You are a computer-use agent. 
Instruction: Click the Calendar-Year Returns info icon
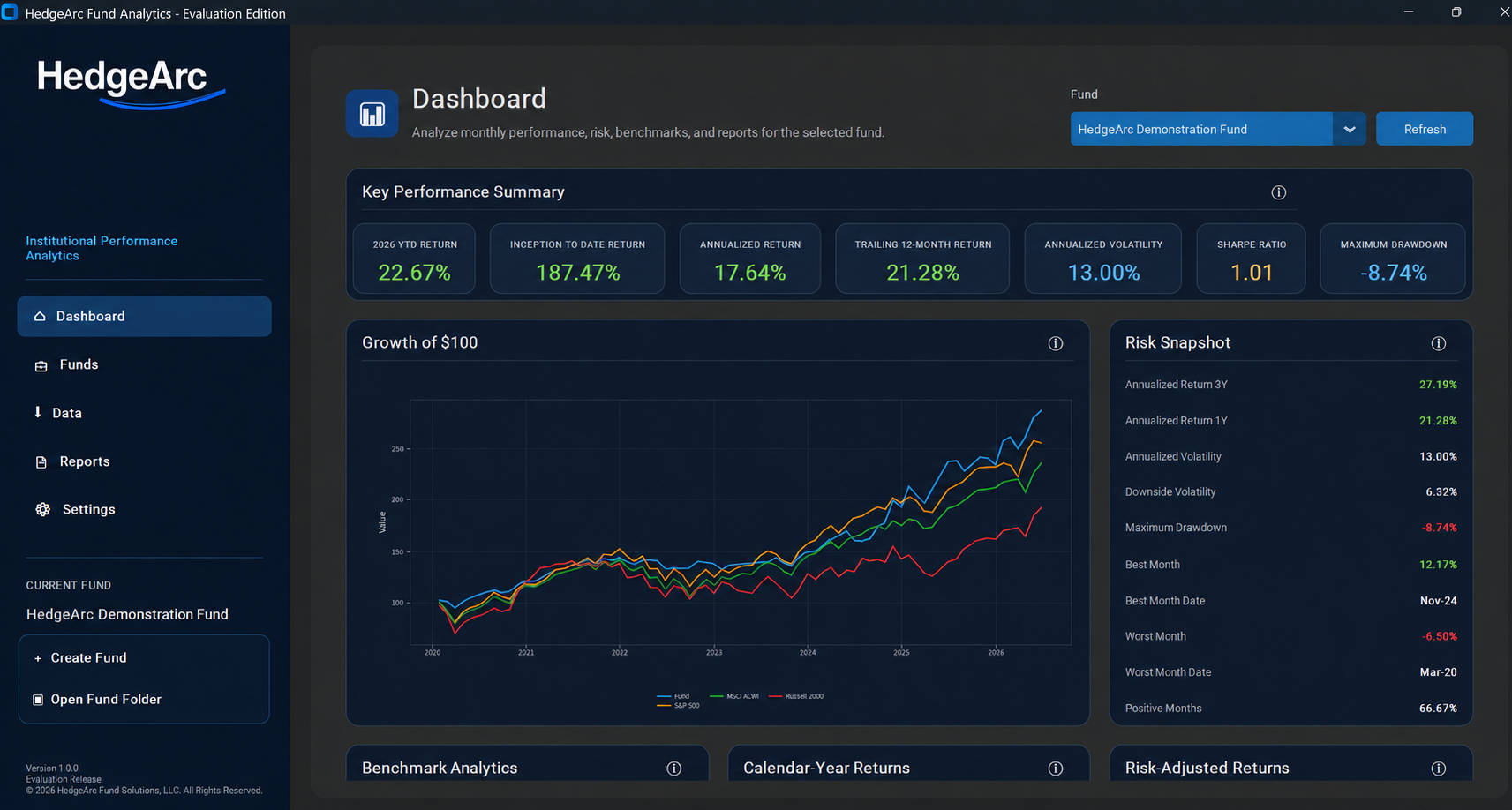pos(1055,769)
